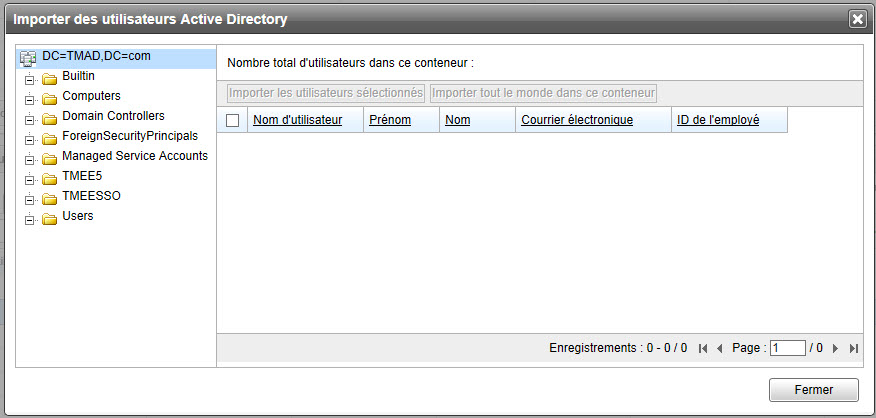This screenshot has height=418, width=876.
Task: Go to the previous page of records
Action: point(719,348)
